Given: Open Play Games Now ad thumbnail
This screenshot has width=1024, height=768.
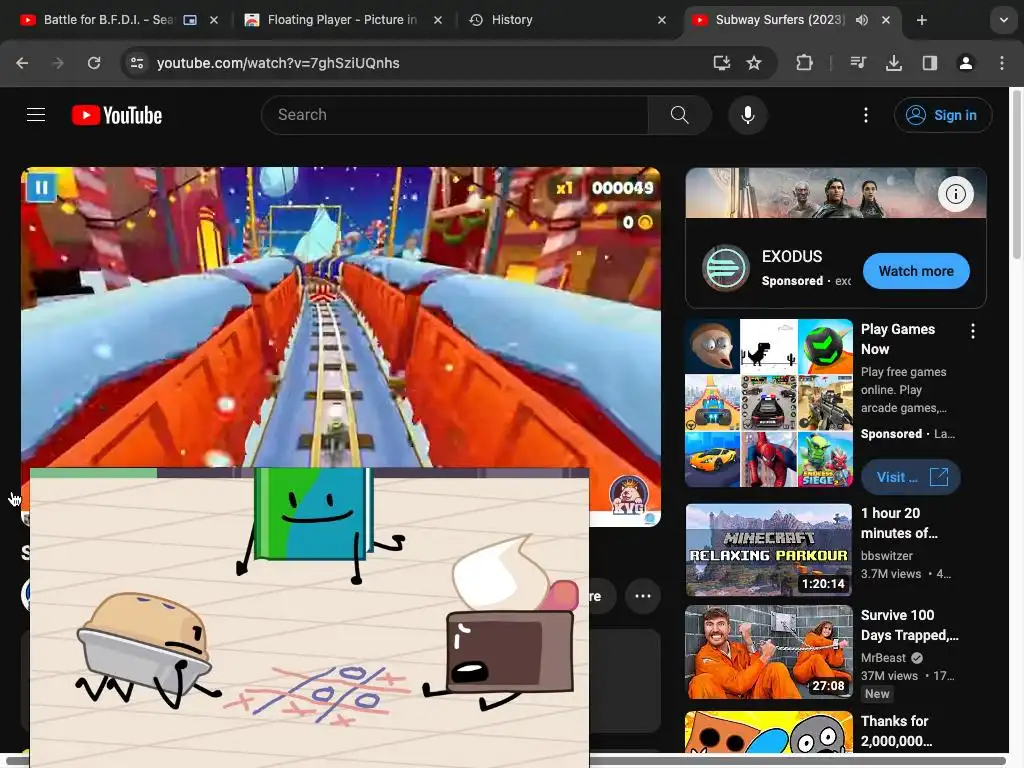Looking at the screenshot, I should [x=769, y=403].
